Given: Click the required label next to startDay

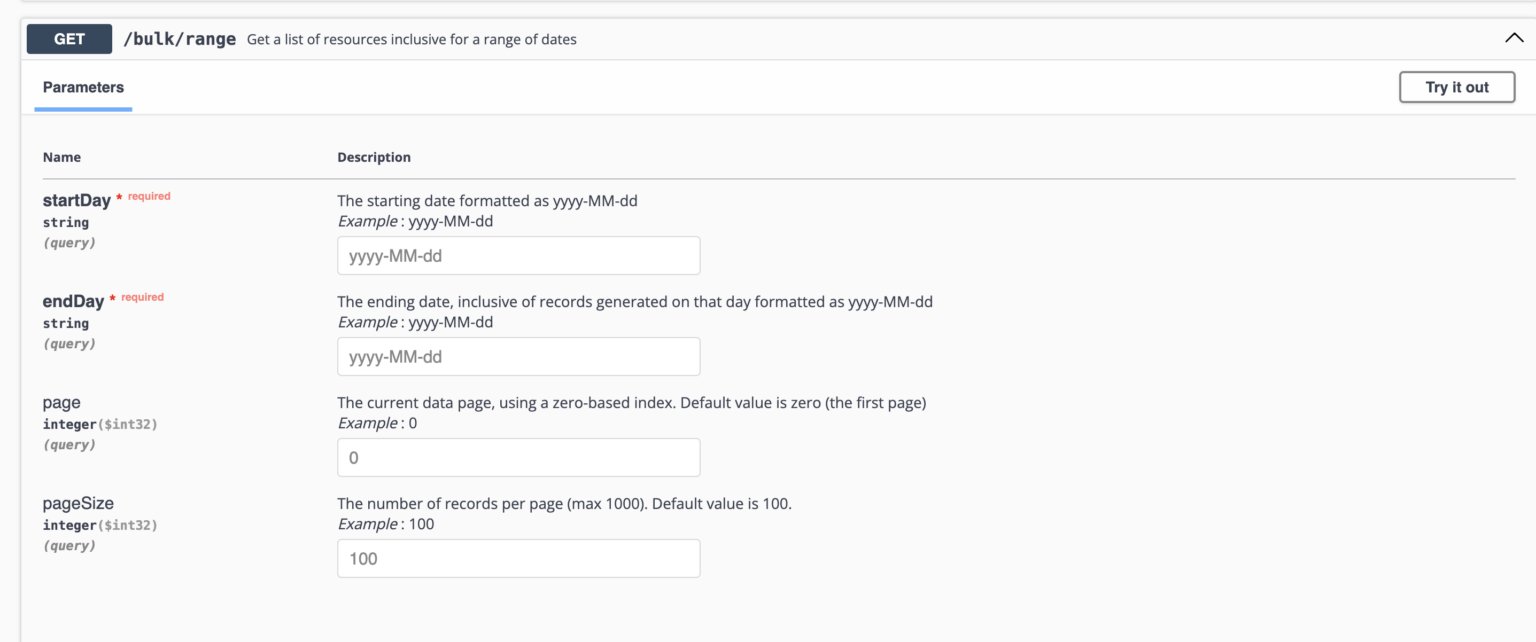Looking at the screenshot, I should (149, 196).
